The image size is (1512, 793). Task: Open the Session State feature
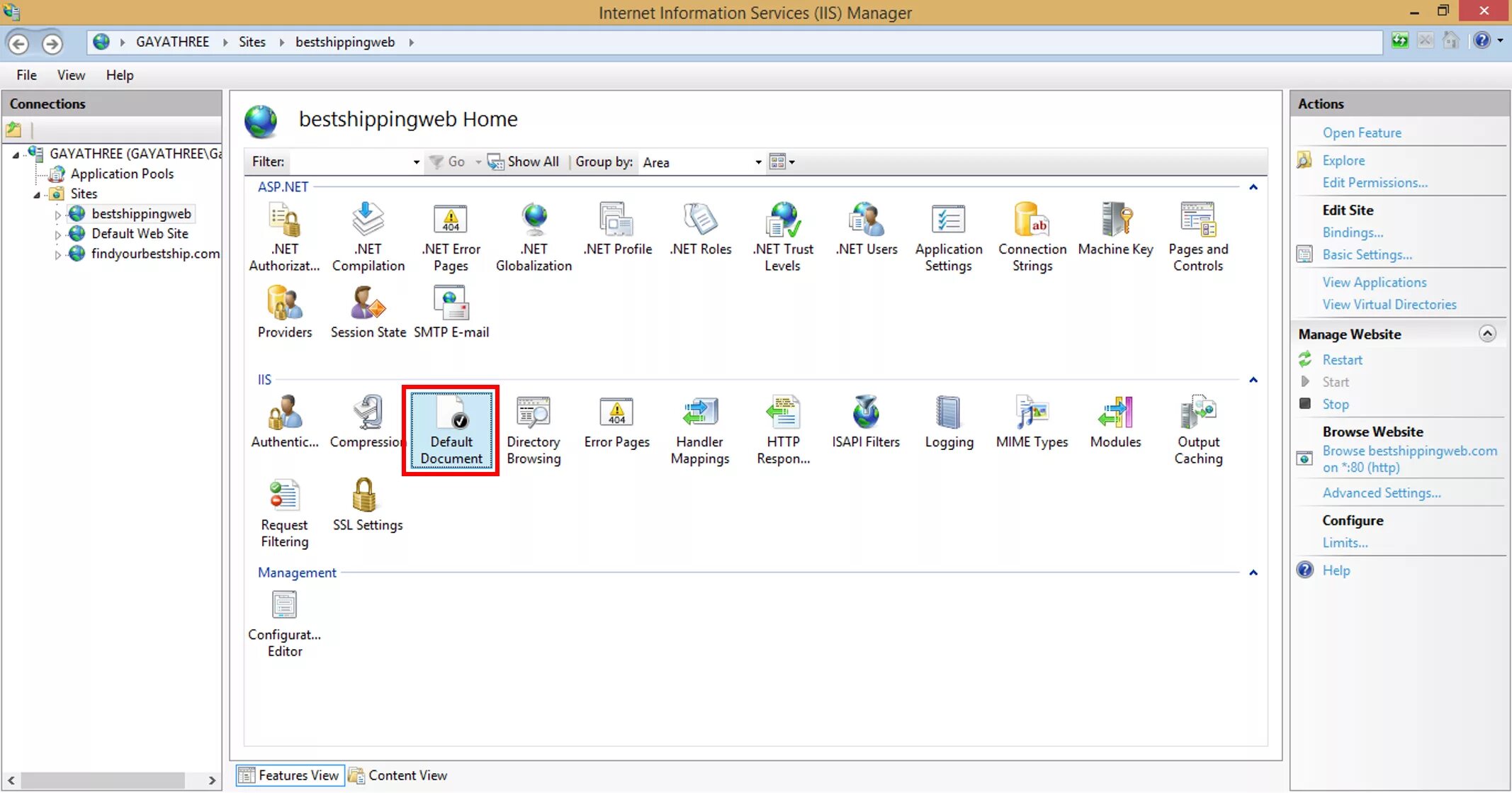click(367, 303)
